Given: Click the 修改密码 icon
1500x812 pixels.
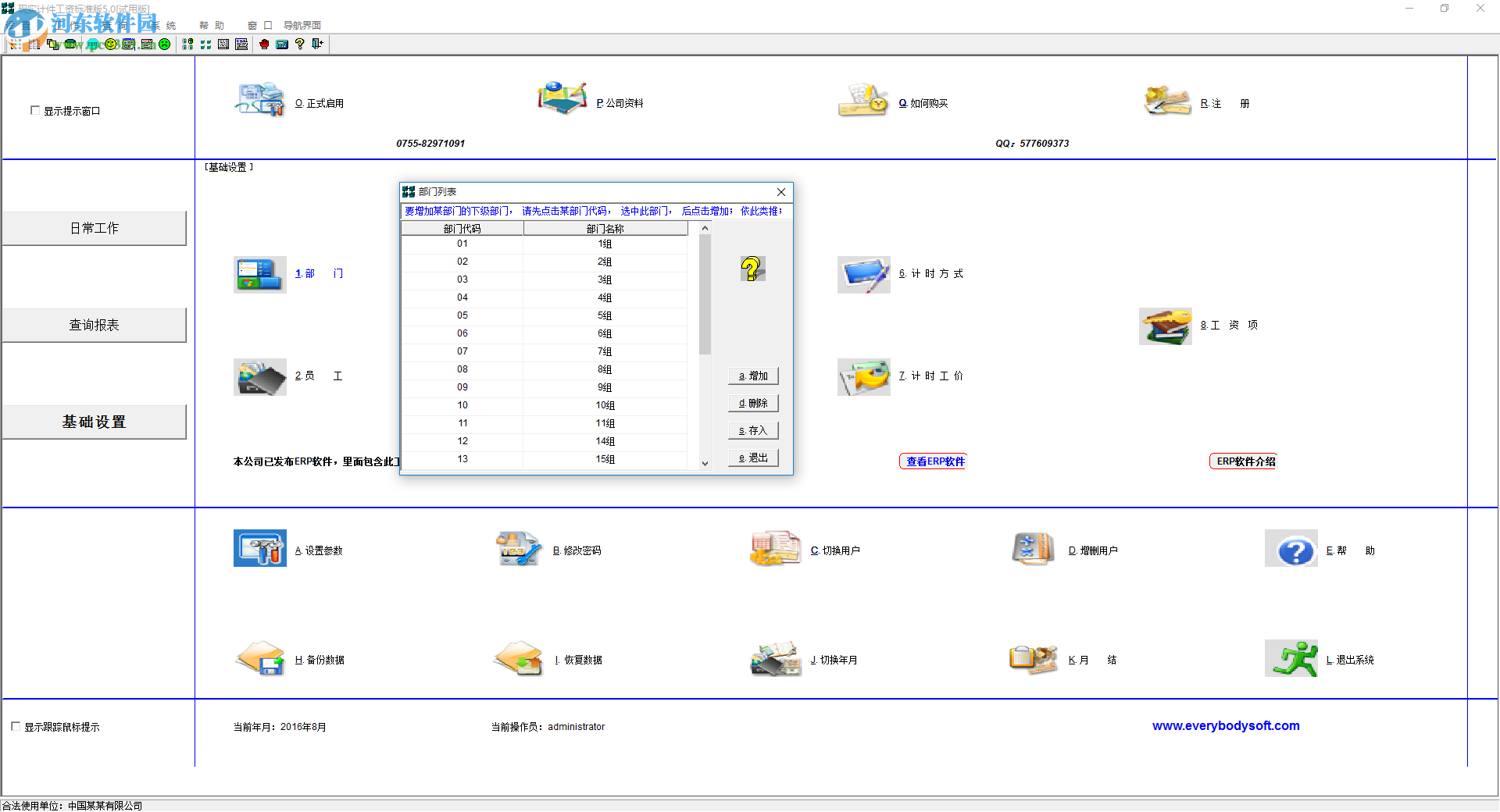Looking at the screenshot, I should pyautogui.click(x=518, y=548).
